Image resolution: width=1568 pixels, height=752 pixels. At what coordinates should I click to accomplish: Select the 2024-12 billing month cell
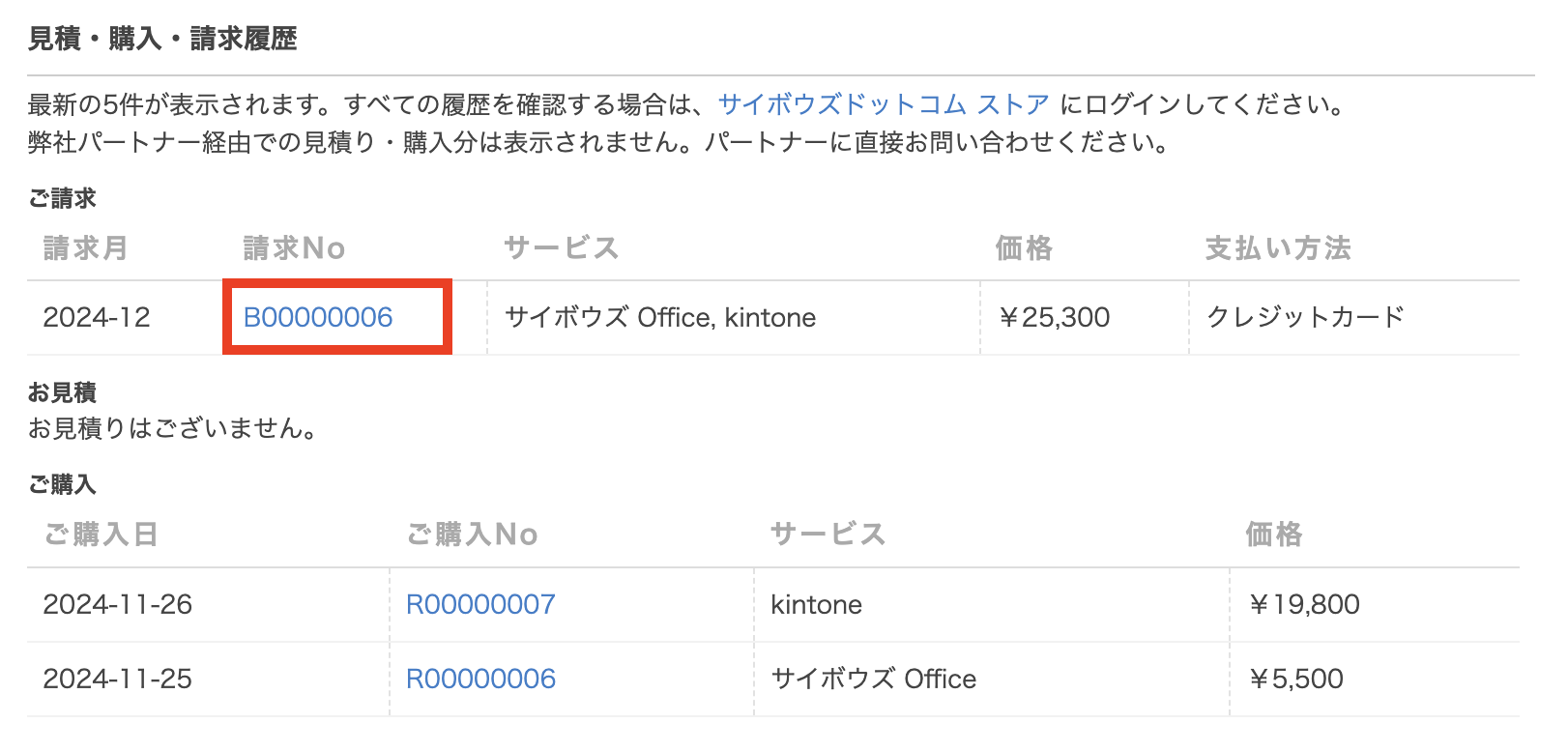click(x=97, y=317)
